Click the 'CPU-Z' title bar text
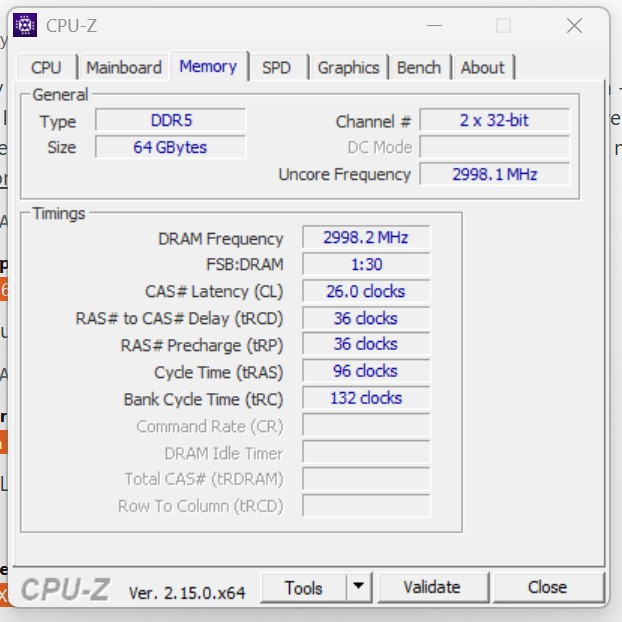 71,26
